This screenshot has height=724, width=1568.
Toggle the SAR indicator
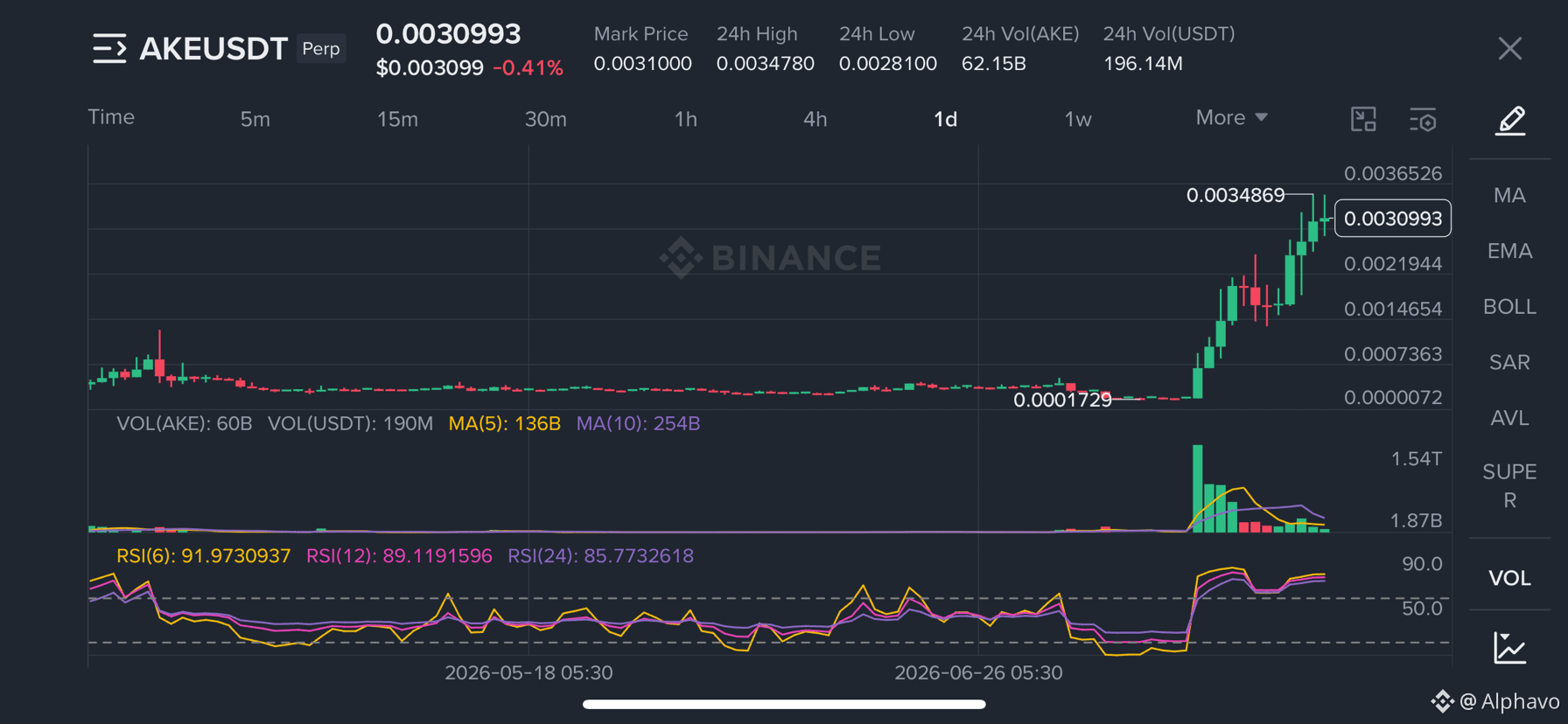[1509, 362]
